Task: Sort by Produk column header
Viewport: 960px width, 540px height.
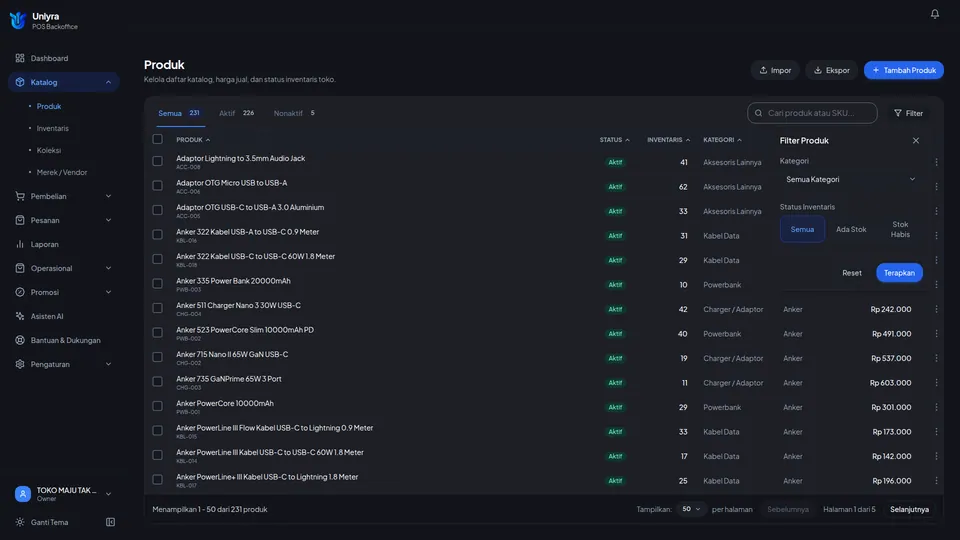Action: click(x=193, y=140)
